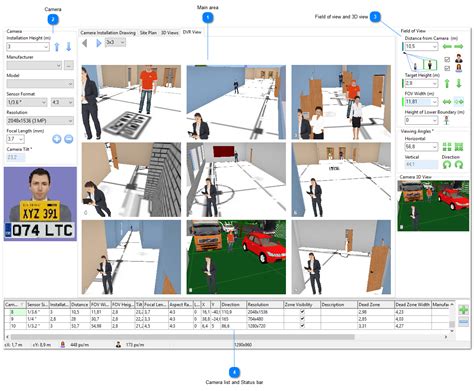Click the FOV width double-arrow icon
This screenshot has width=474, height=391.
[447, 102]
